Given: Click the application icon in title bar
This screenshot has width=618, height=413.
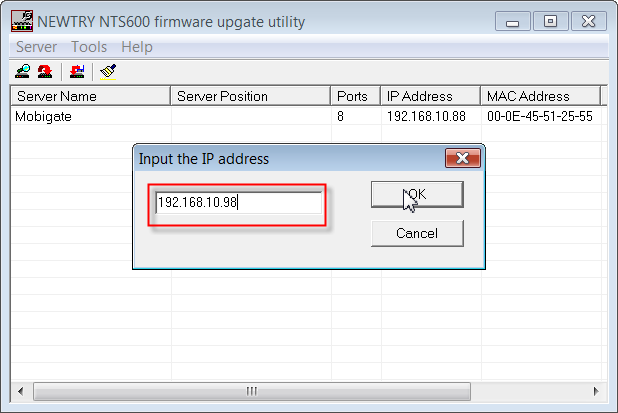Looking at the screenshot, I should pyautogui.click(x=21, y=21).
